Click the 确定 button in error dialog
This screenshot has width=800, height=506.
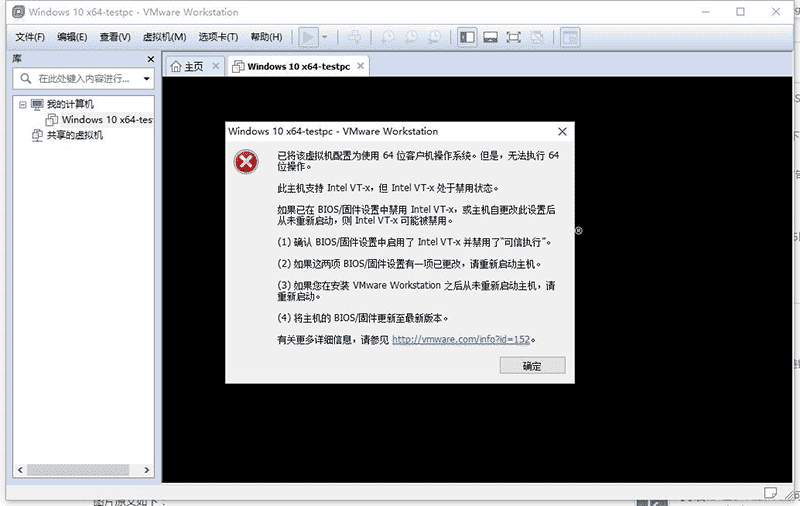point(532,366)
